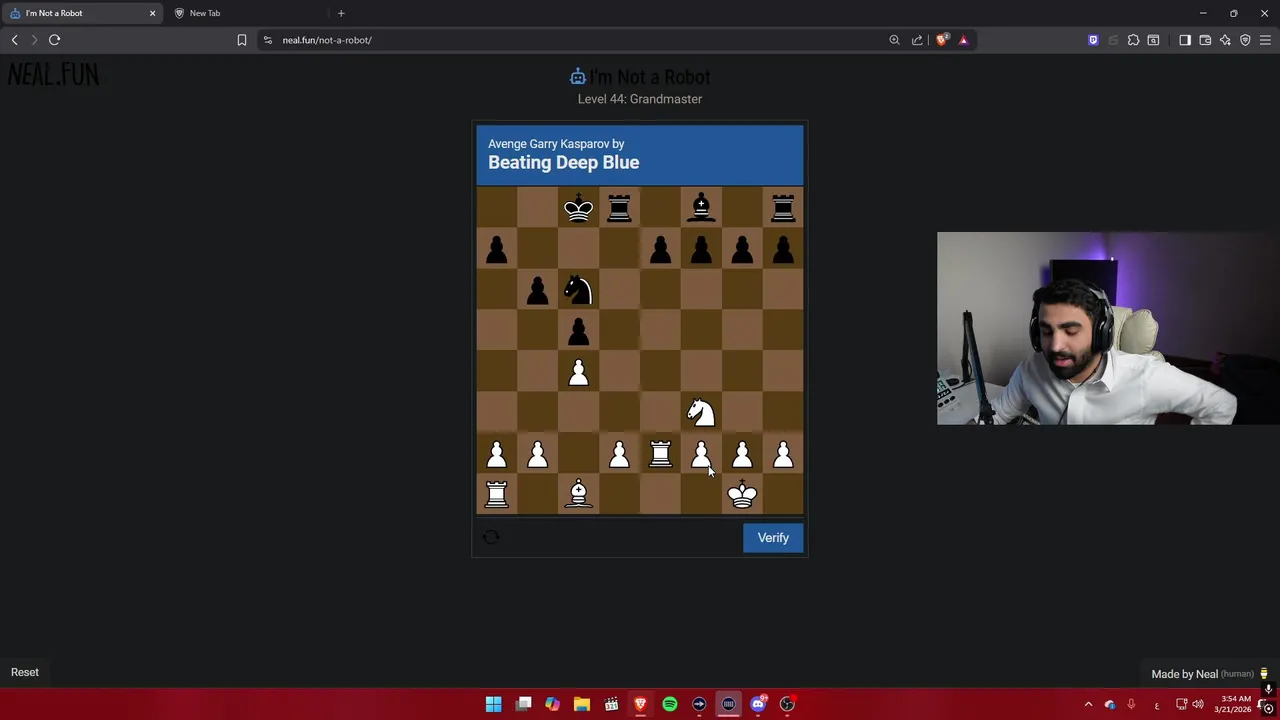Close the I'm Not a Robot tab
1280x720 pixels.
click(152, 13)
